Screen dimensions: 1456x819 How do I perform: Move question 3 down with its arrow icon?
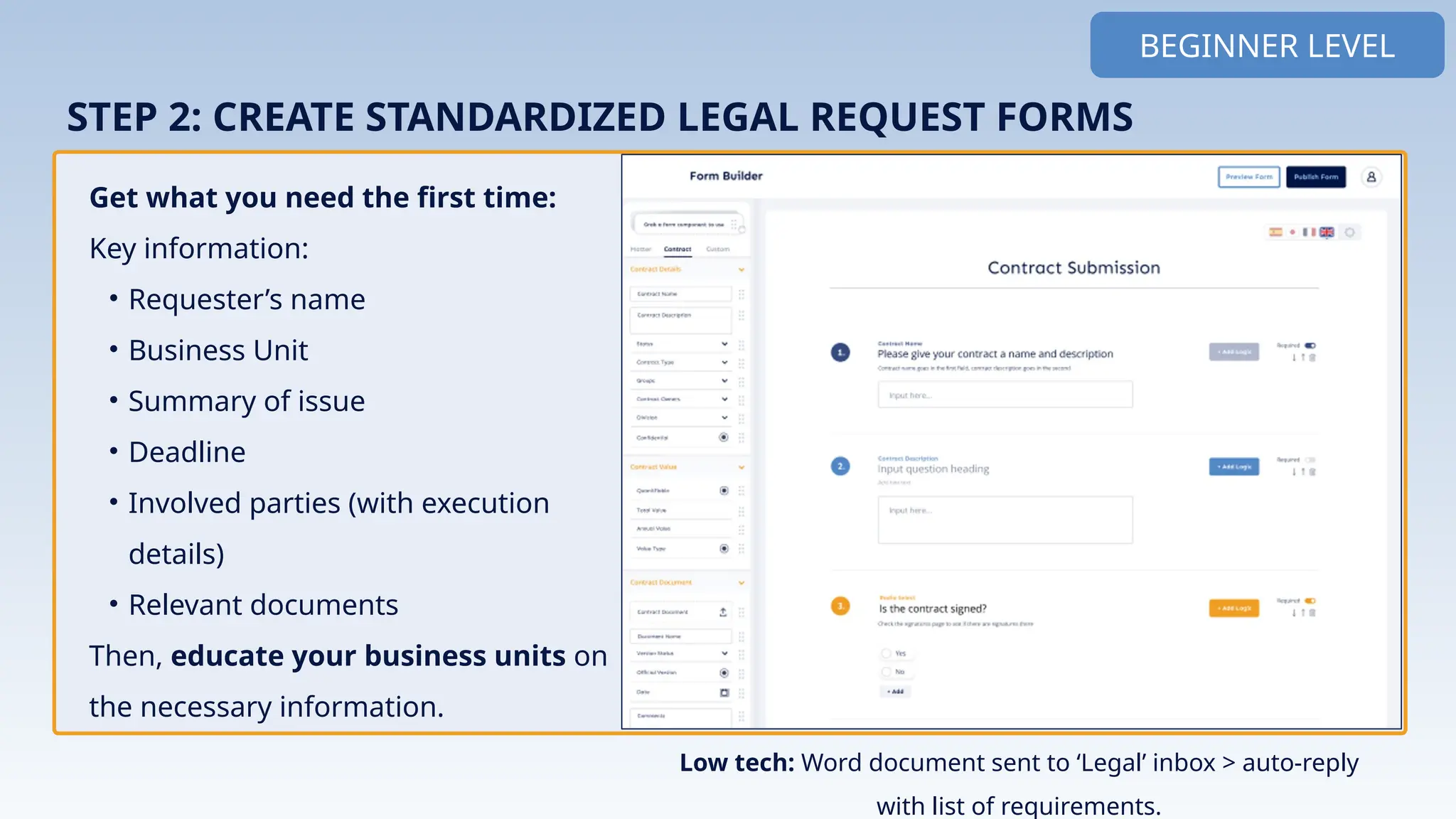click(x=1294, y=613)
